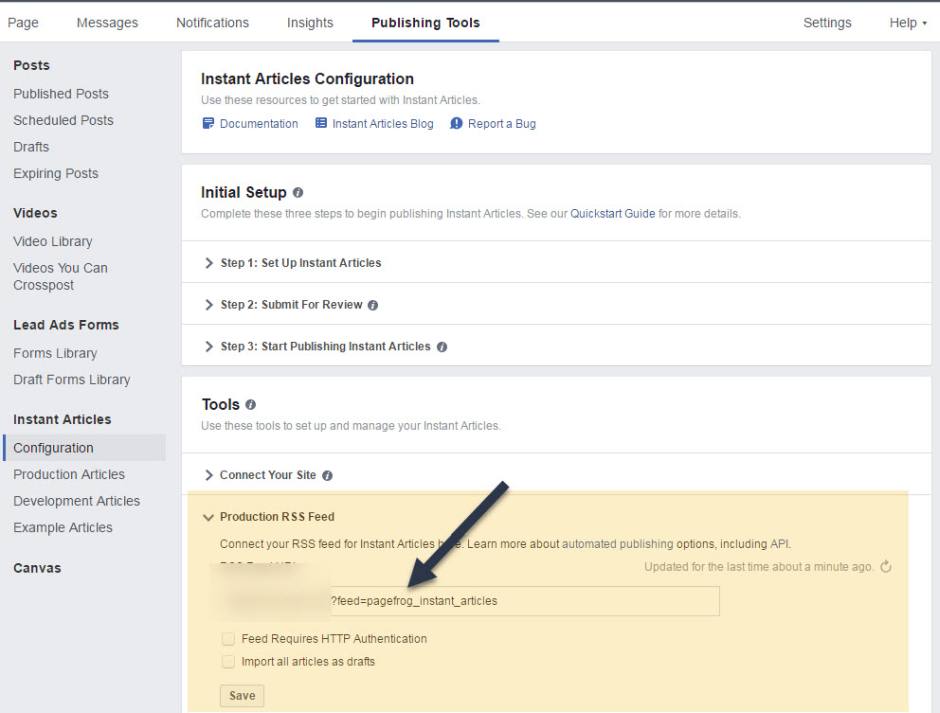Open Published Posts in sidebar

click(61, 94)
